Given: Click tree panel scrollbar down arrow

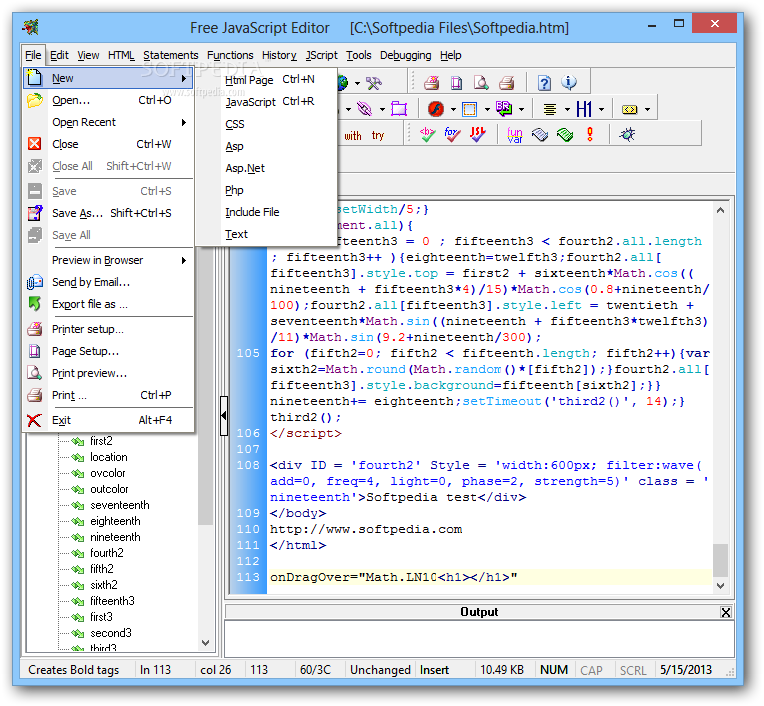Looking at the screenshot, I should tap(206, 643).
